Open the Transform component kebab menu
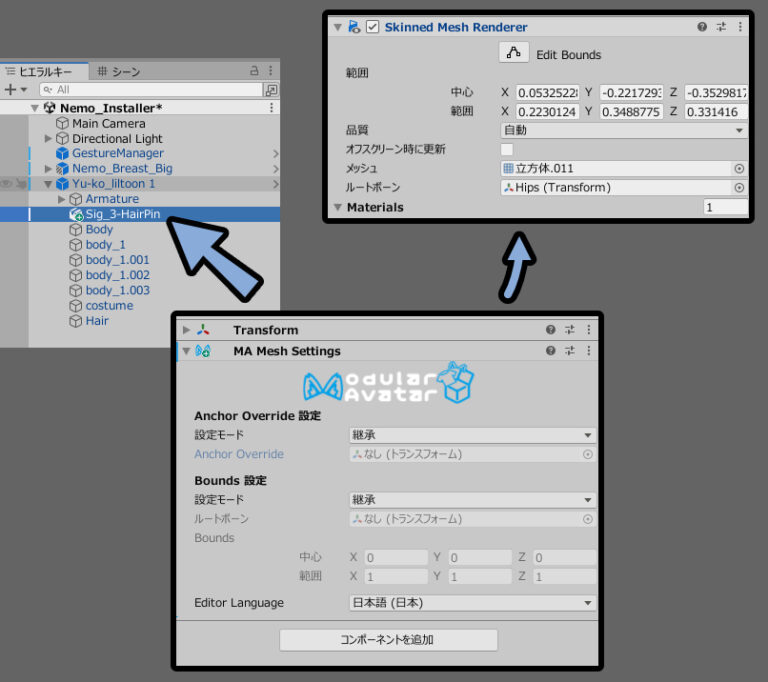Viewport: 768px width, 682px height. click(x=587, y=330)
